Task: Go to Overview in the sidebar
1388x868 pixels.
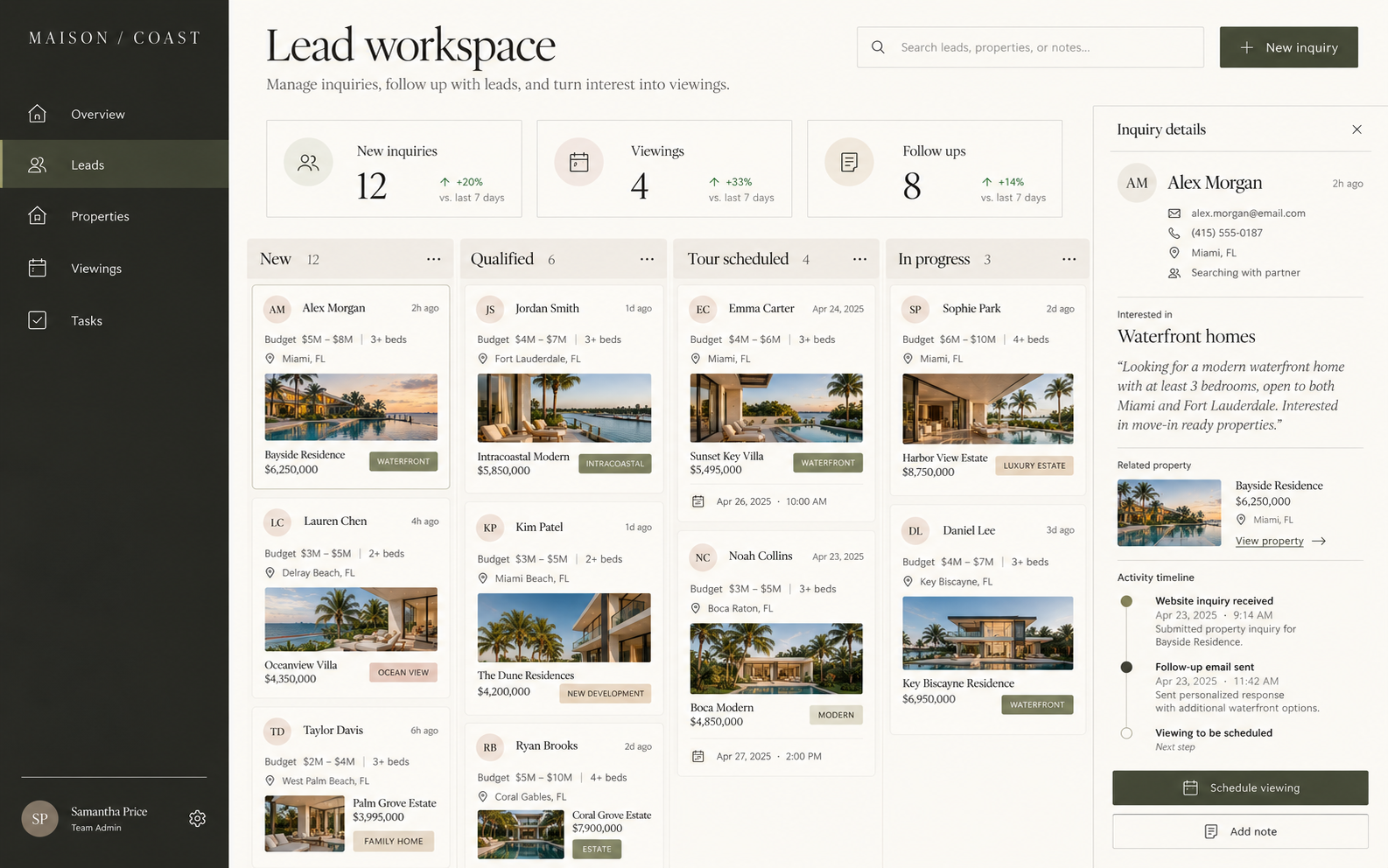Action: [115, 114]
